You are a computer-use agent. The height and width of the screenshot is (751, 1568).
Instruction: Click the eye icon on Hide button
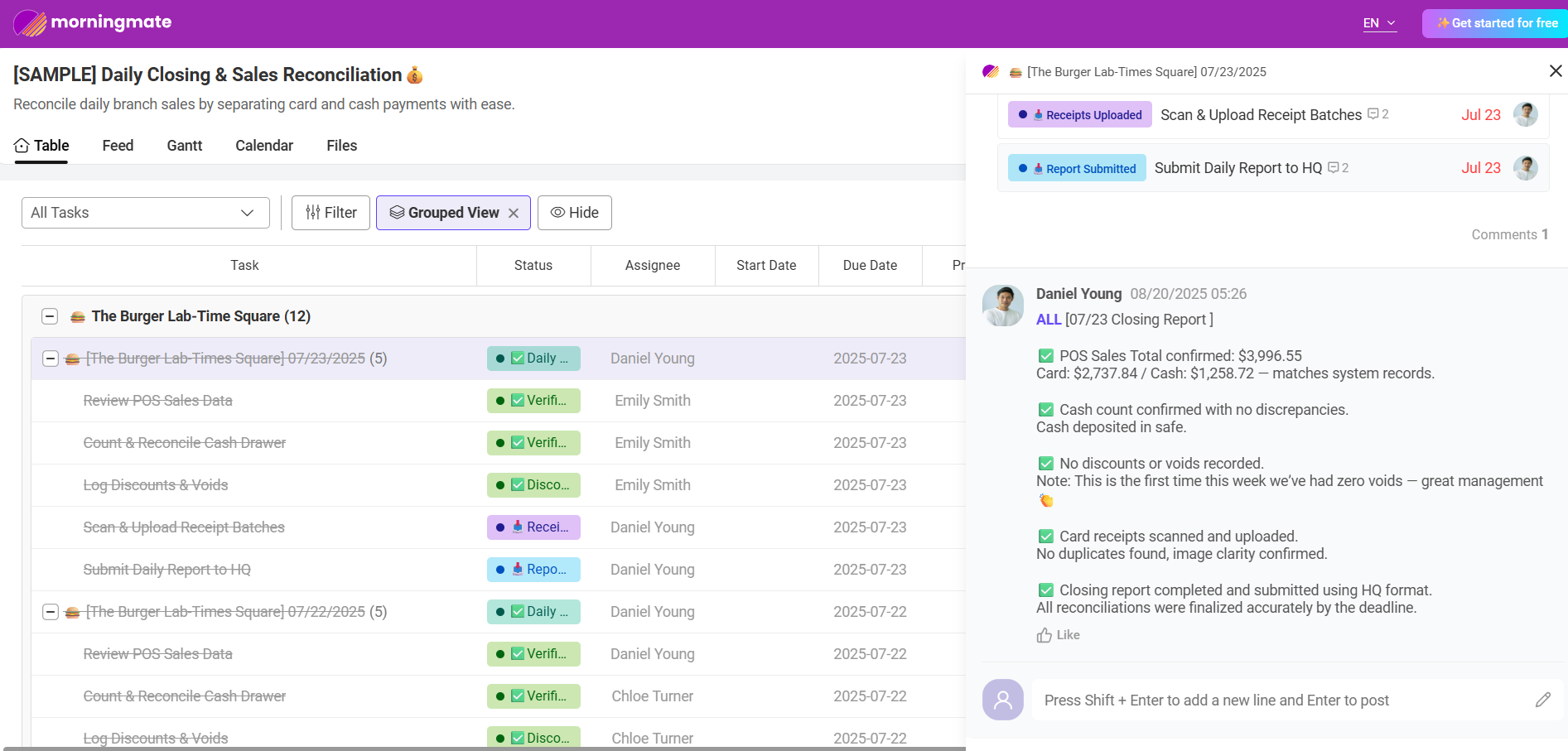point(557,213)
